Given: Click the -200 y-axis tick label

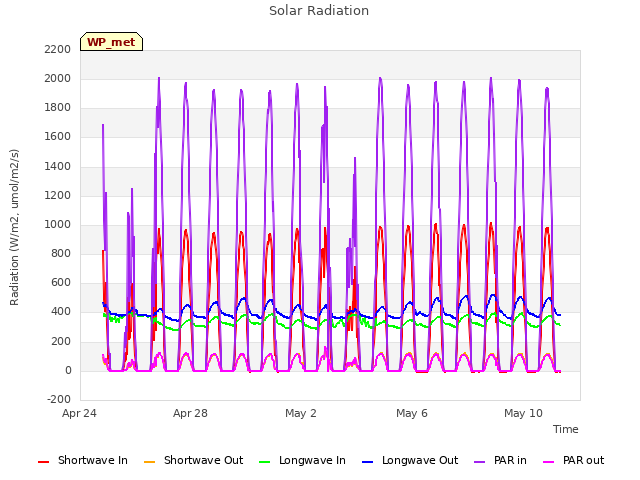Looking at the screenshot, I should (x=59, y=399).
